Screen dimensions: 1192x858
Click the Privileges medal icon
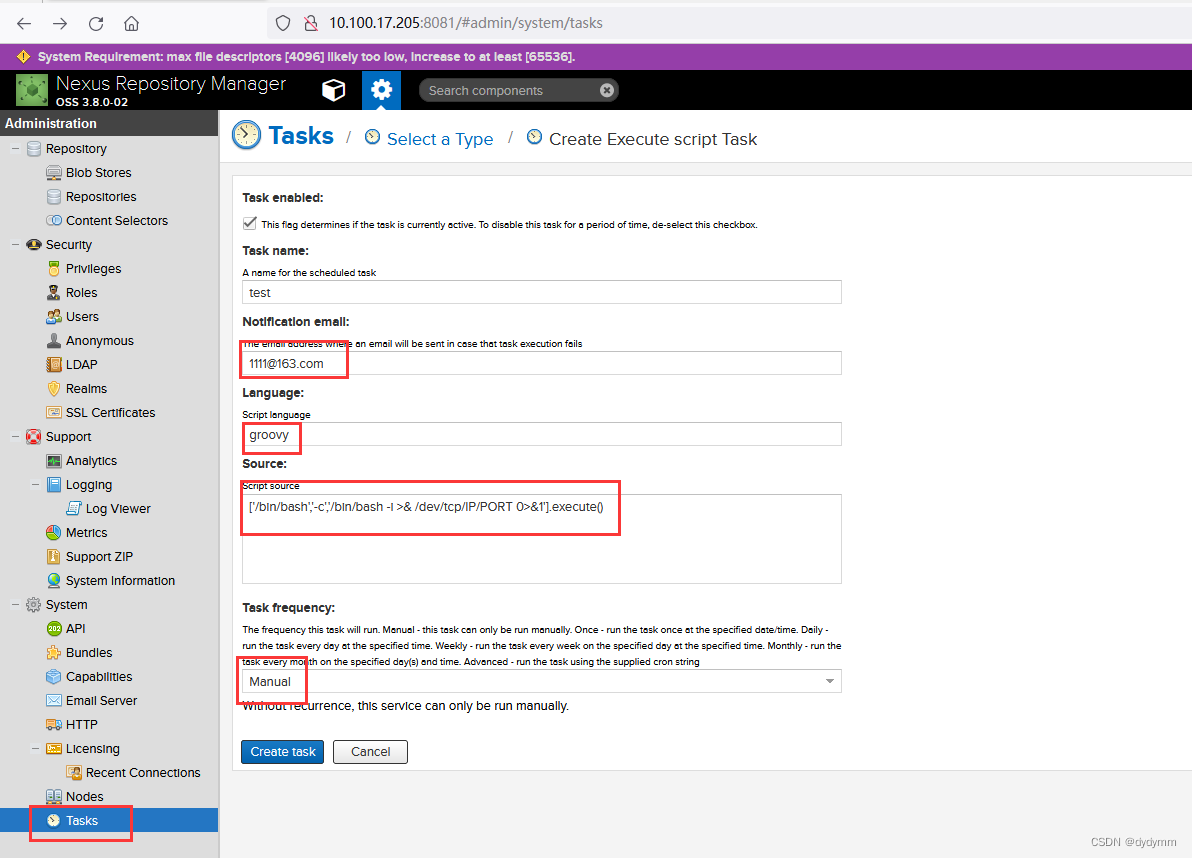[x=54, y=268]
